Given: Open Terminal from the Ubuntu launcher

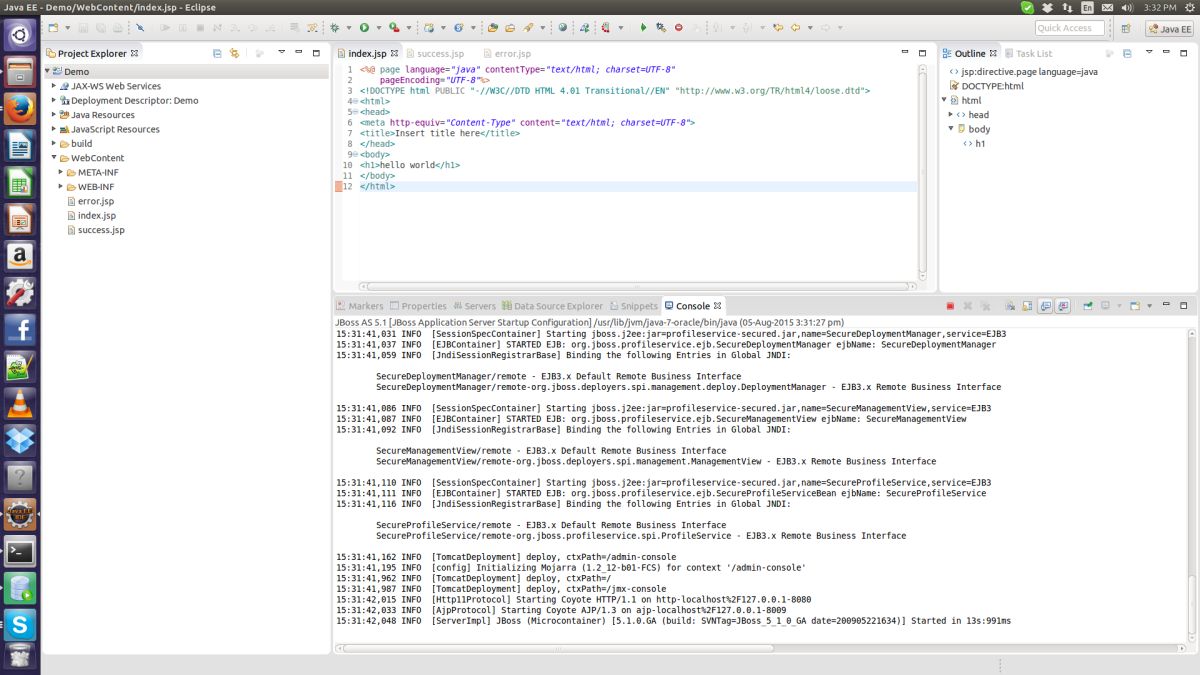Looking at the screenshot, I should click(19, 551).
